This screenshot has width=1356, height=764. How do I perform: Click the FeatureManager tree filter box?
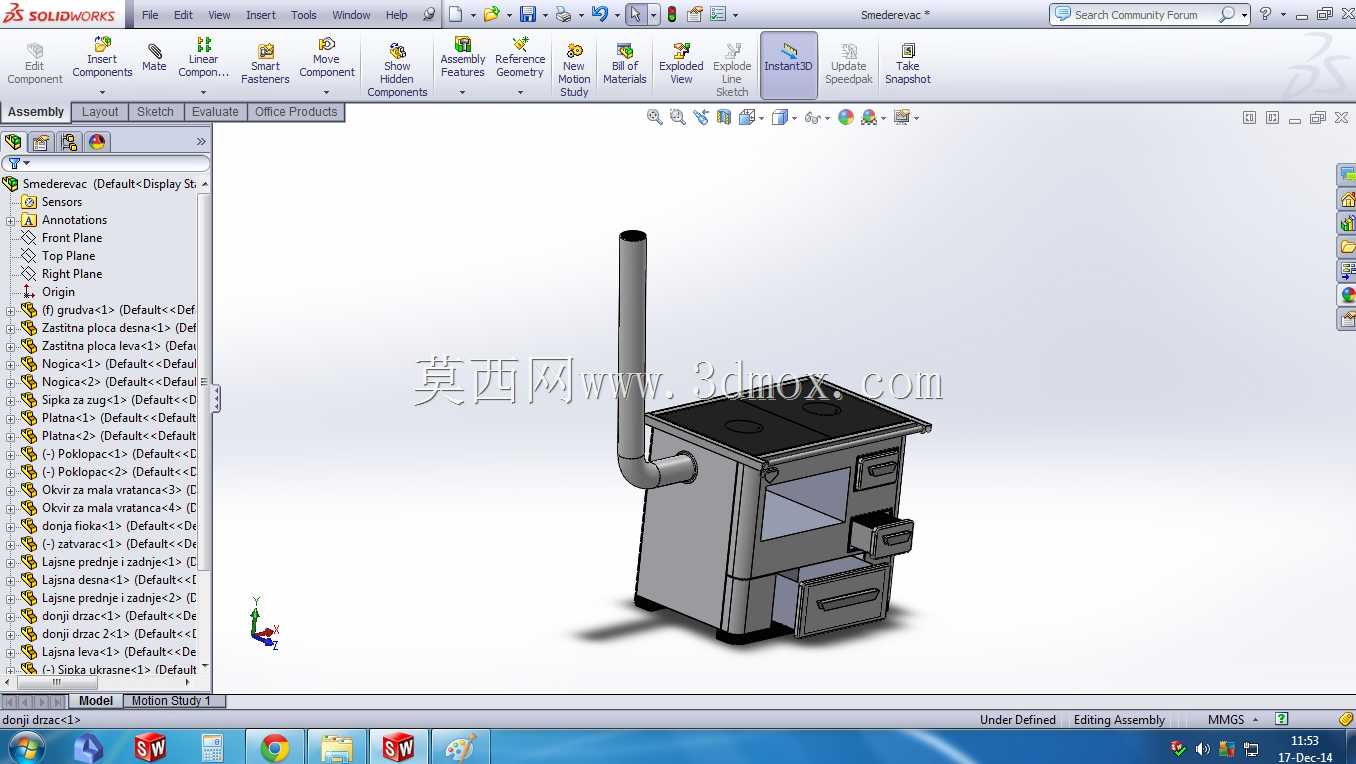click(x=106, y=163)
